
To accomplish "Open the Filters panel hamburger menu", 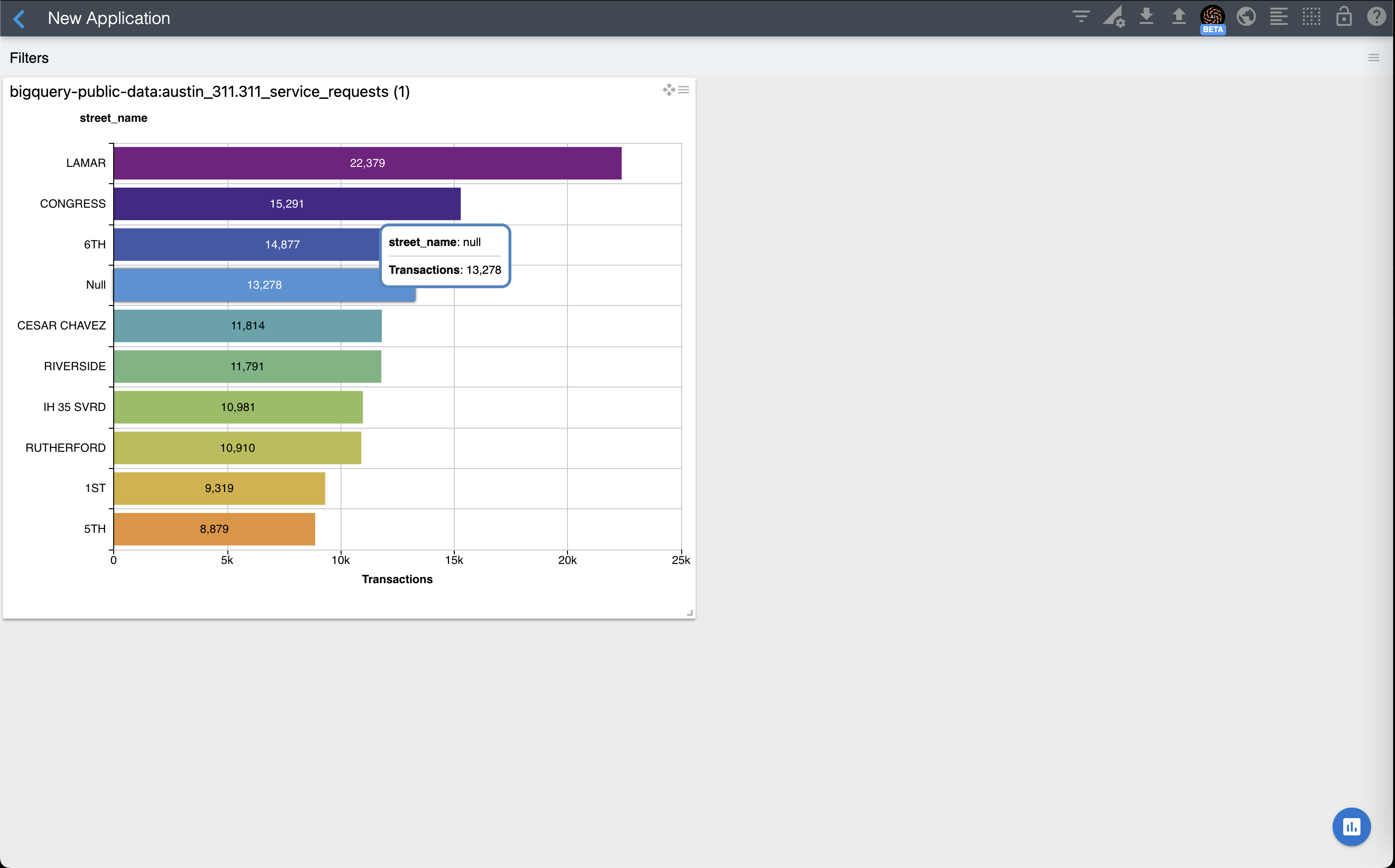I will pyautogui.click(x=1373, y=58).
